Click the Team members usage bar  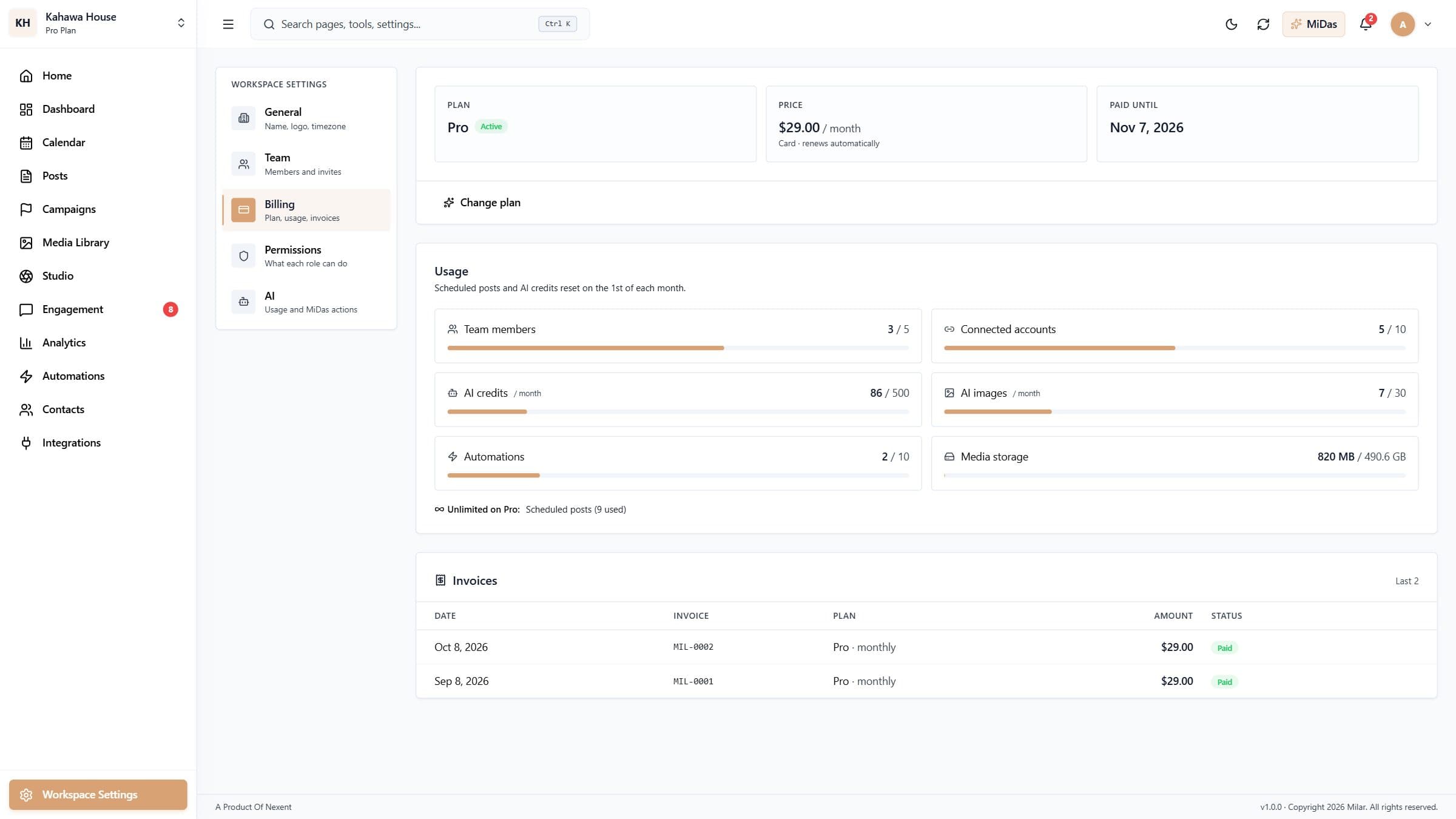pyautogui.click(x=678, y=348)
